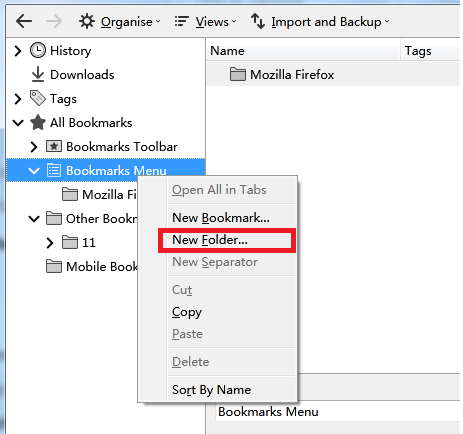The height and width of the screenshot is (434, 463).
Task: Select Mozilla Firefox folder in sidebar tree
Action: point(109,195)
